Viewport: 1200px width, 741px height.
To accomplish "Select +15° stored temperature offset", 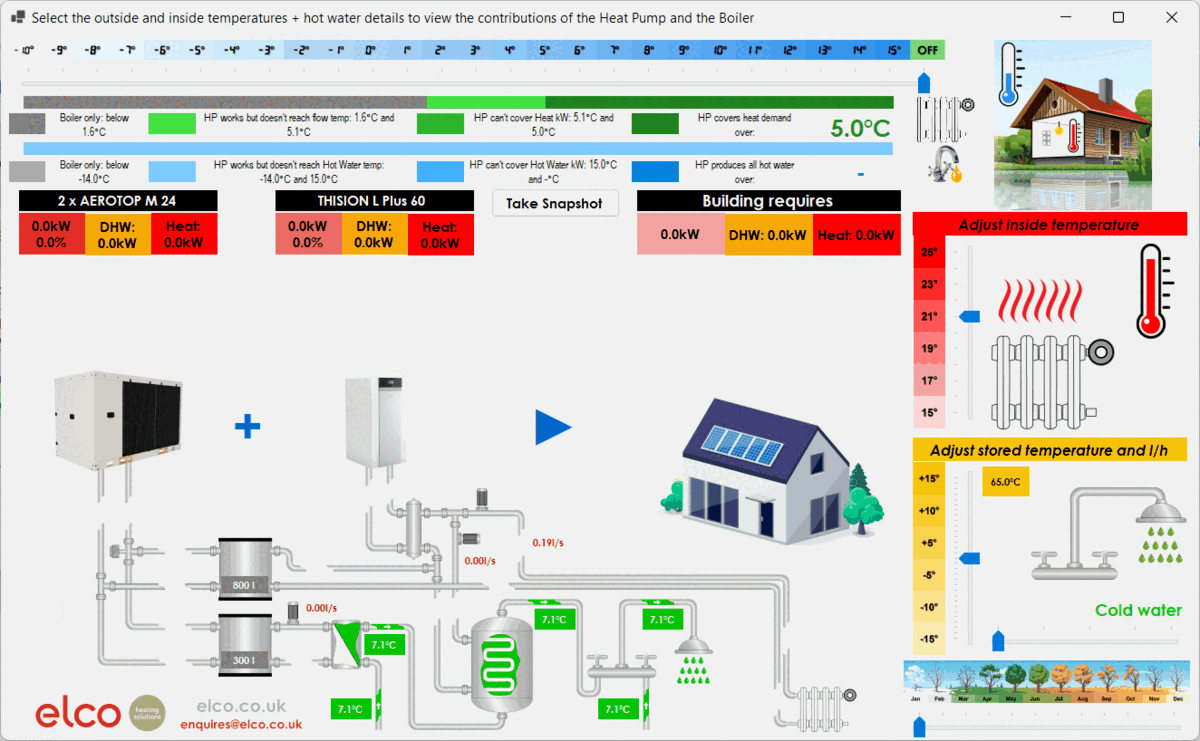I will coord(929,478).
